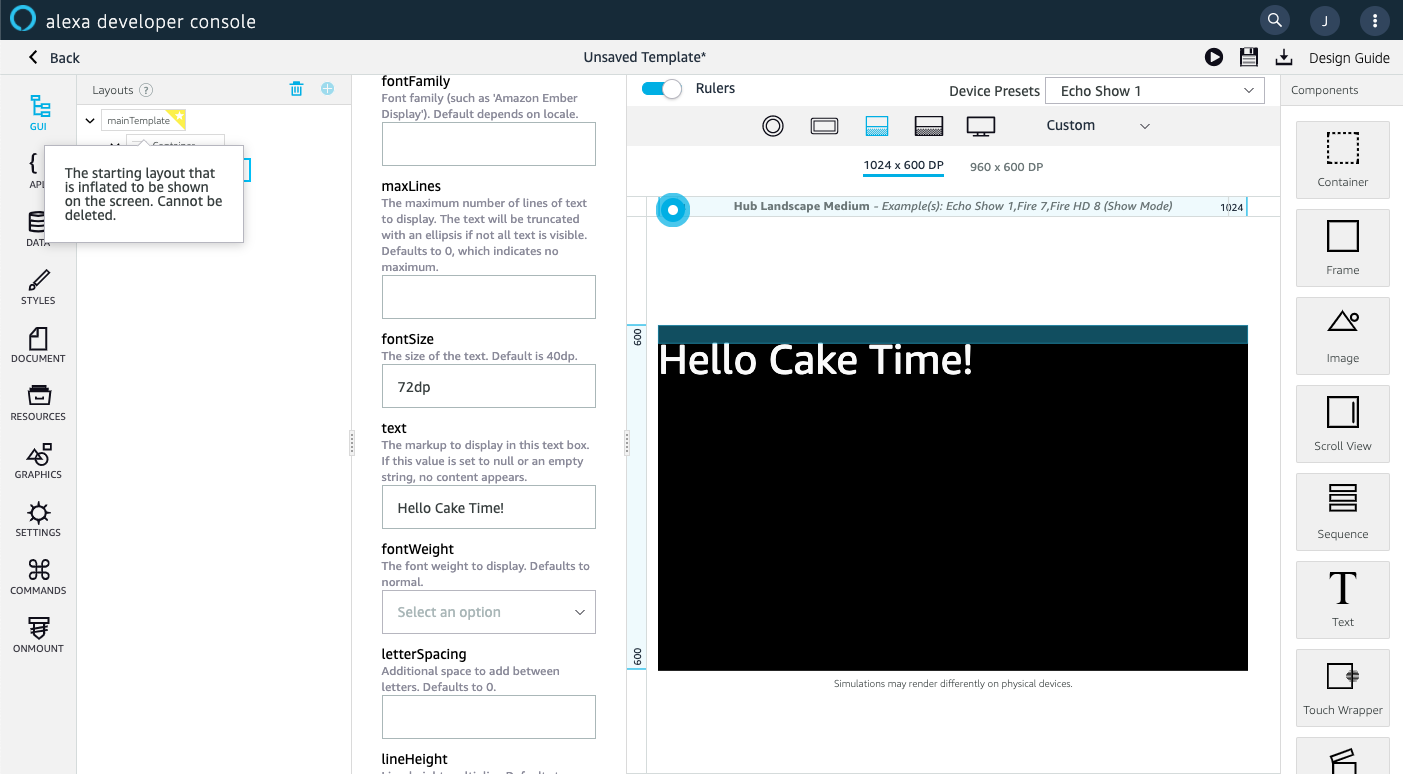This screenshot has width=1403, height=774.
Task: Open the STYLES panel in the sidebar
Action: click(x=37, y=289)
